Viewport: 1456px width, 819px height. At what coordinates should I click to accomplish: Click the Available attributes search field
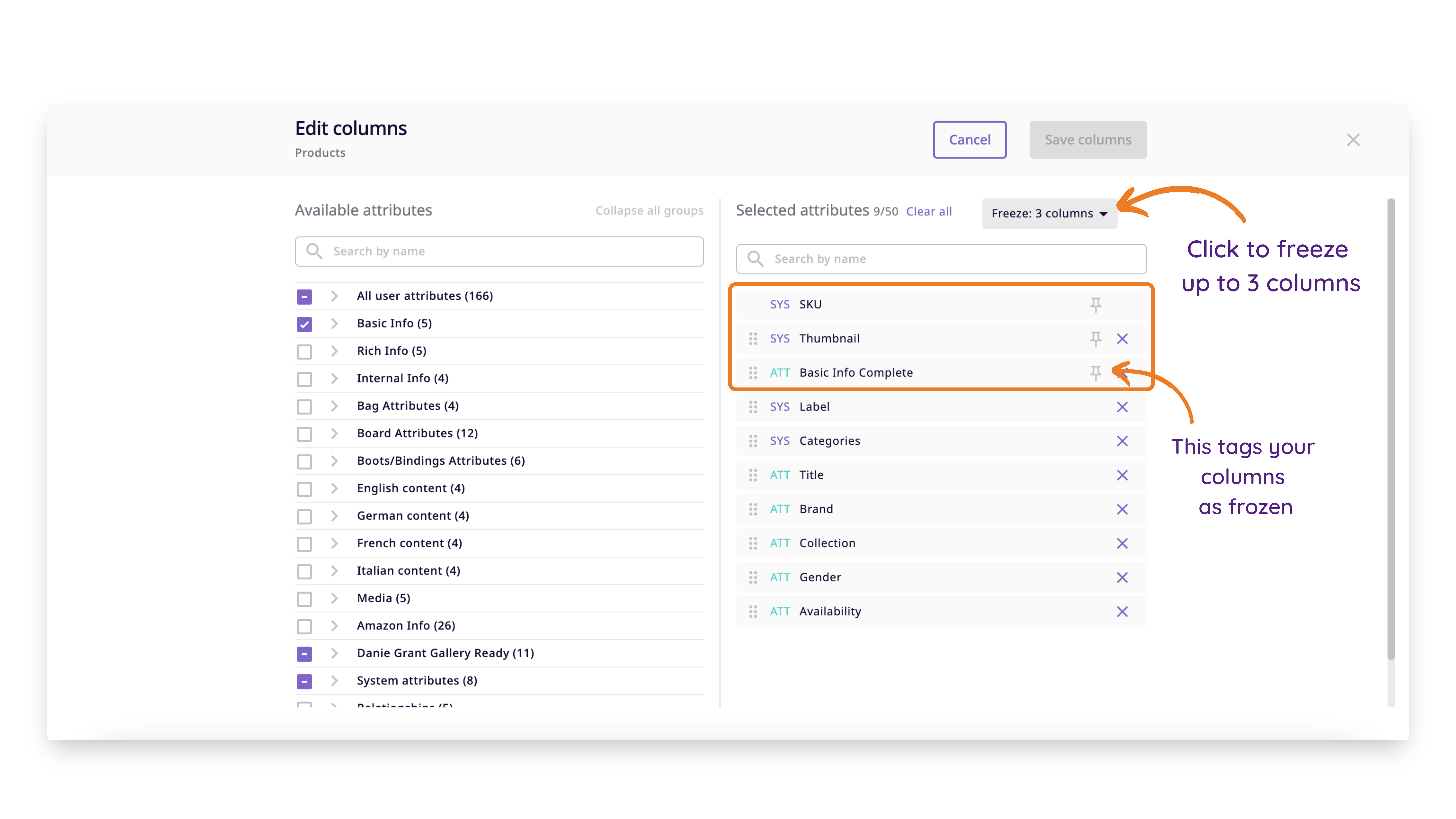click(x=499, y=252)
